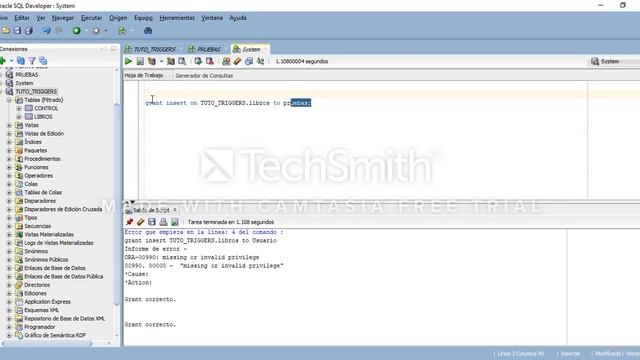Select Directorios in connection tree
This screenshot has width=640, height=360.
(37, 285)
